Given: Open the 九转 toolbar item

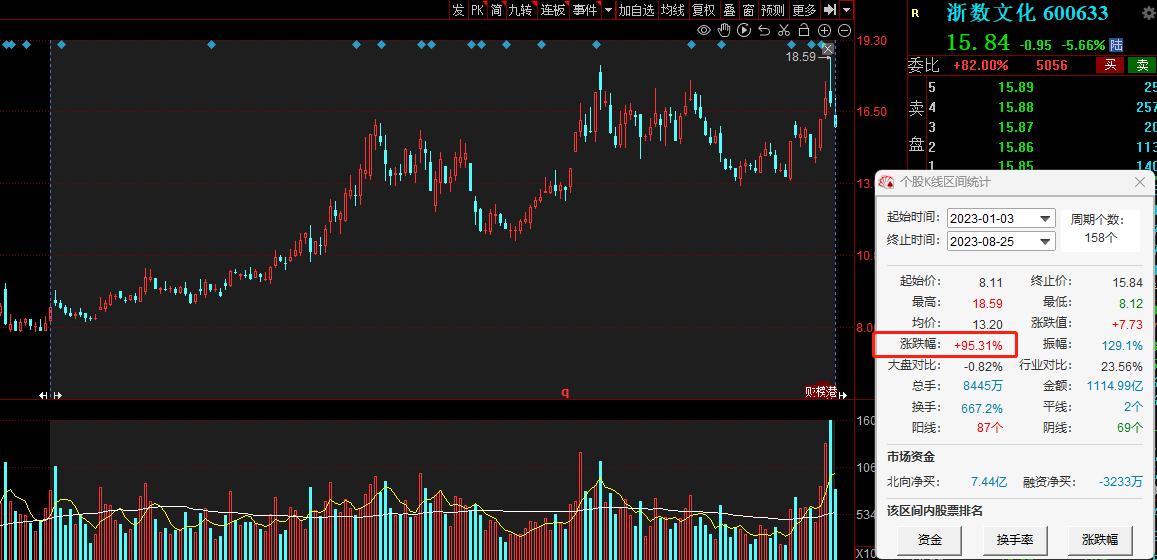Looking at the screenshot, I should click(520, 10).
